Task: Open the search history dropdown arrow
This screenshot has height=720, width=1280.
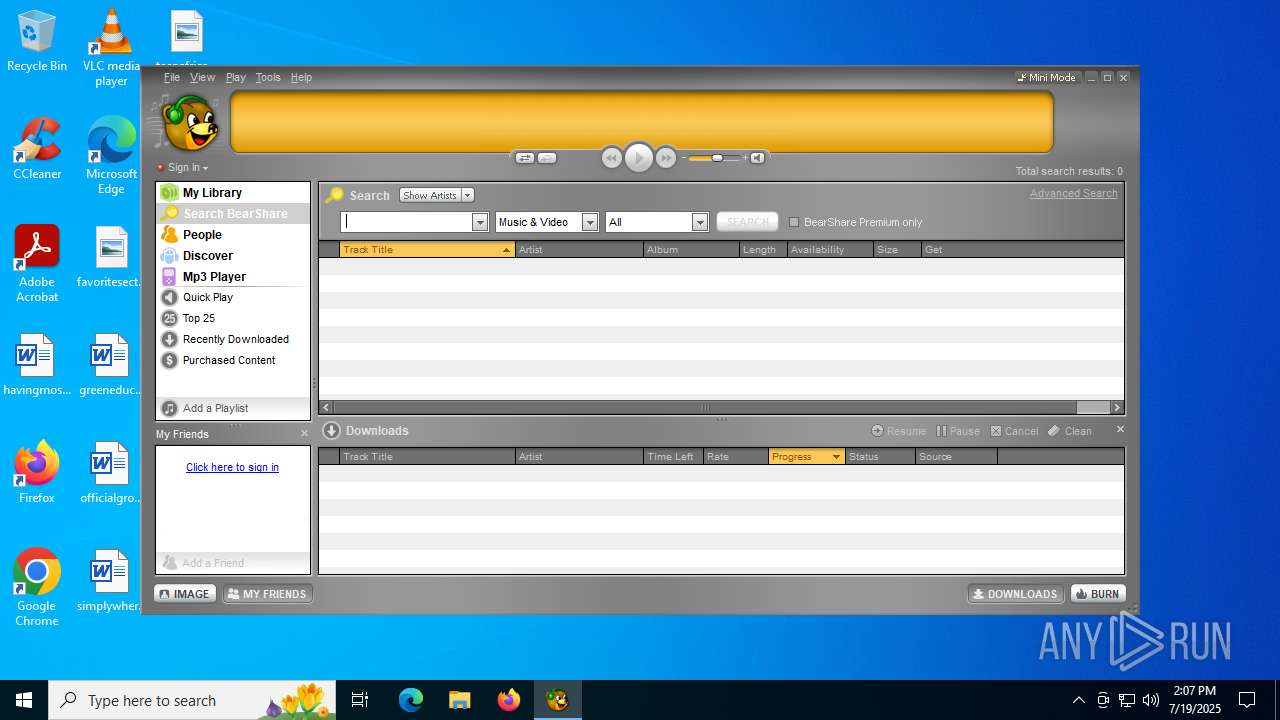Action: click(480, 222)
